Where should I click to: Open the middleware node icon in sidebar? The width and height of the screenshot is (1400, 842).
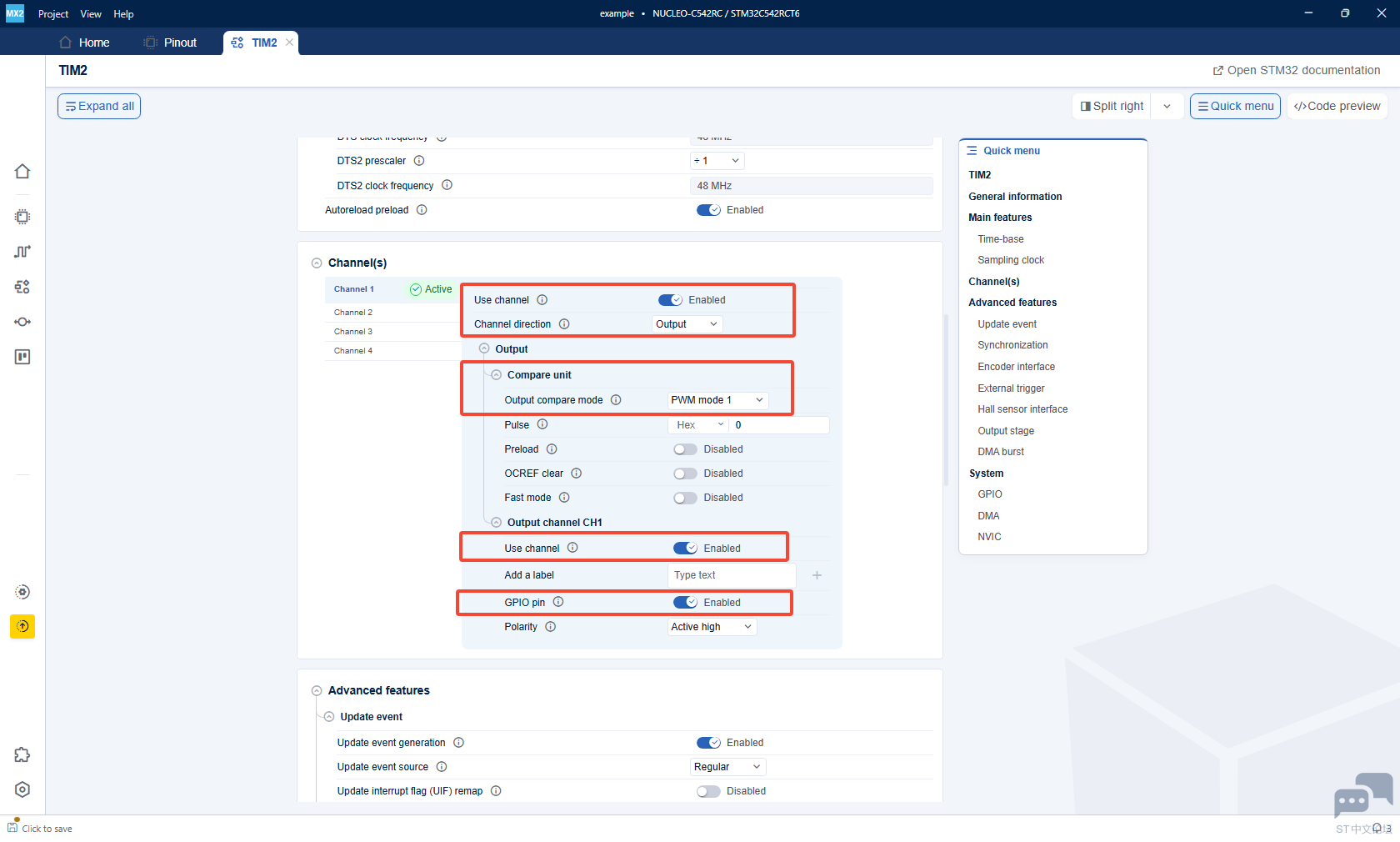(22, 322)
